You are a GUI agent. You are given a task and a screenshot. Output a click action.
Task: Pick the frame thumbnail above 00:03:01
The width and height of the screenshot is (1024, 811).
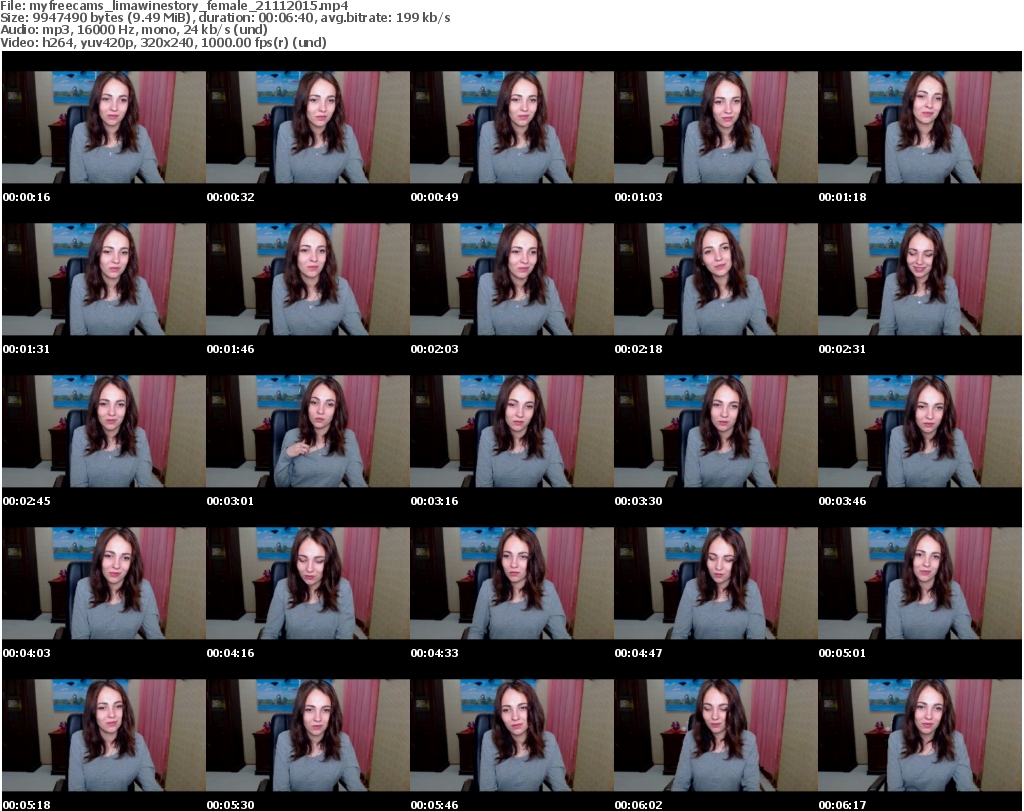[308, 432]
